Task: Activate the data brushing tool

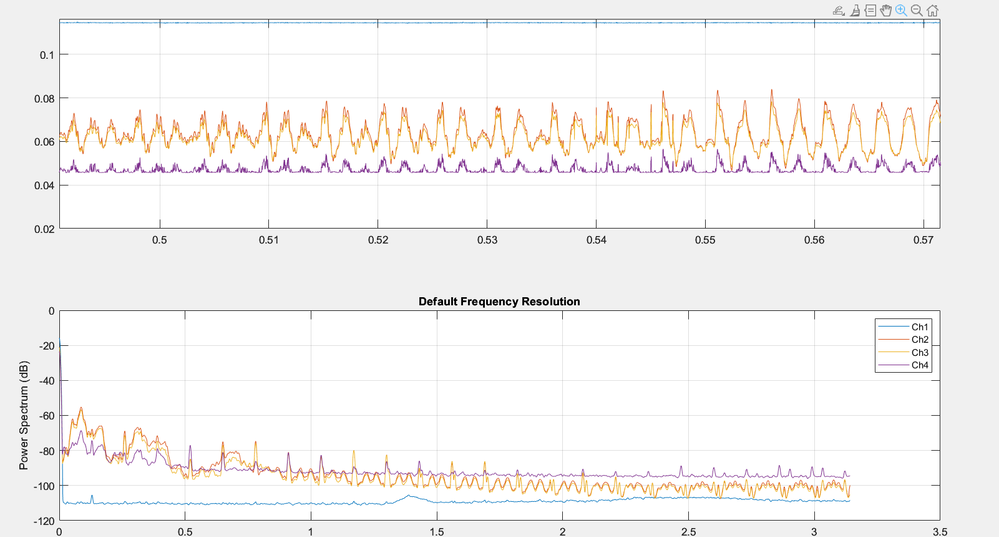Action: 855,10
